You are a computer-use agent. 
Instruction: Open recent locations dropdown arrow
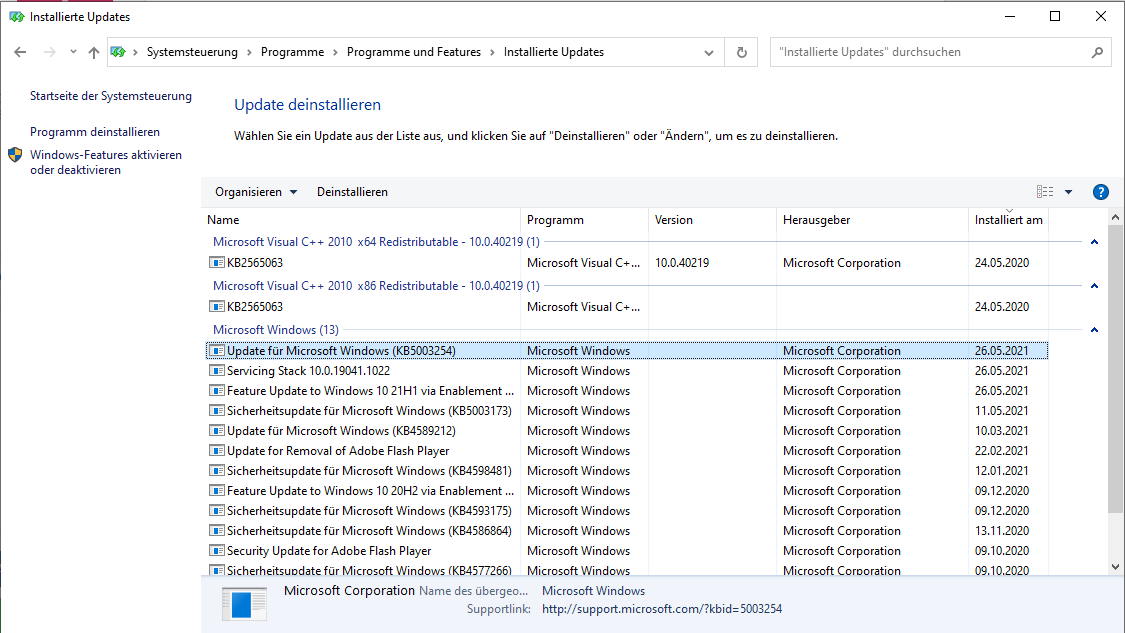[x=73, y=52]
